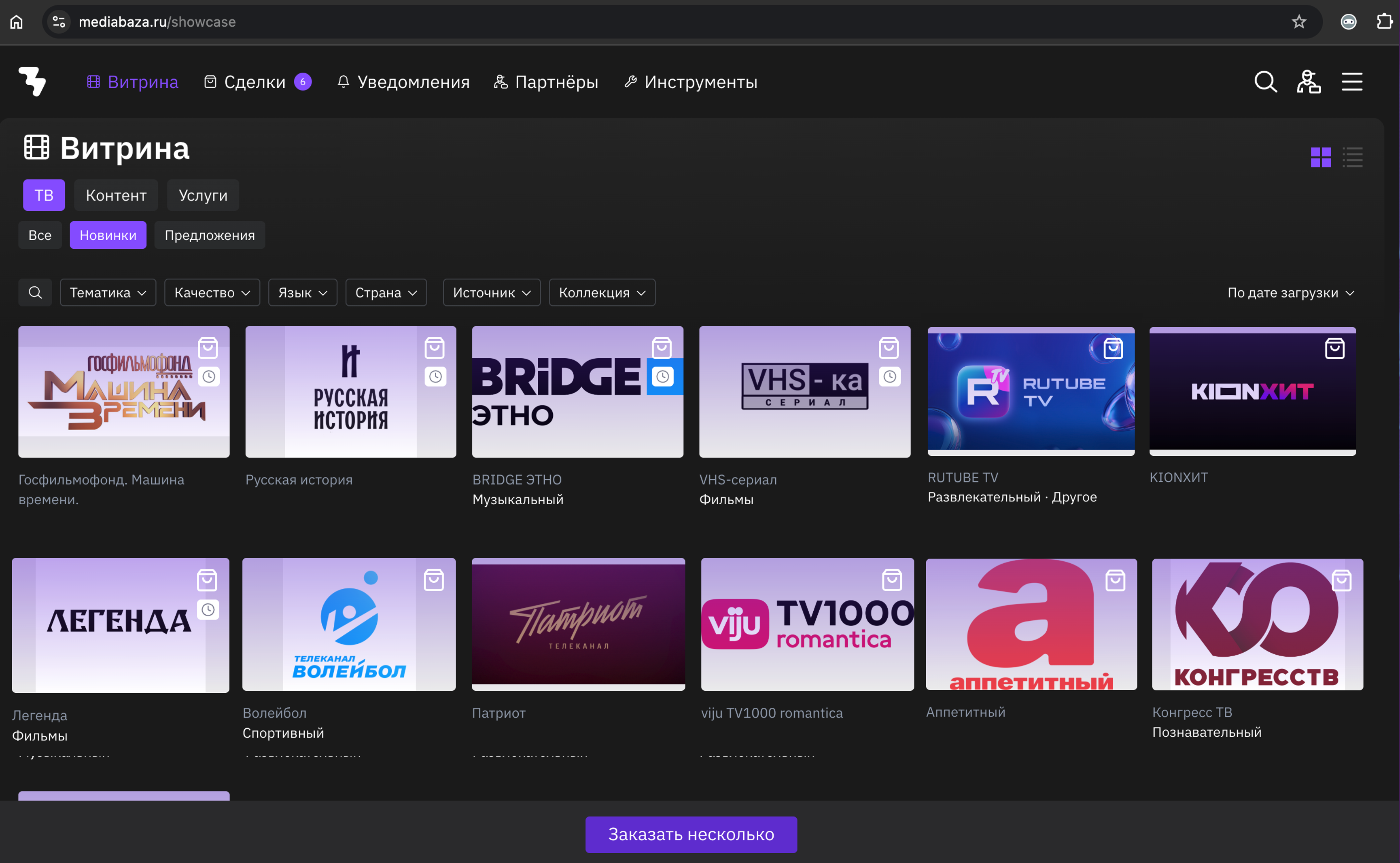The image size is (1400, 863).
Task: Click the user profile icon in header
Action: pos(1308,82)
